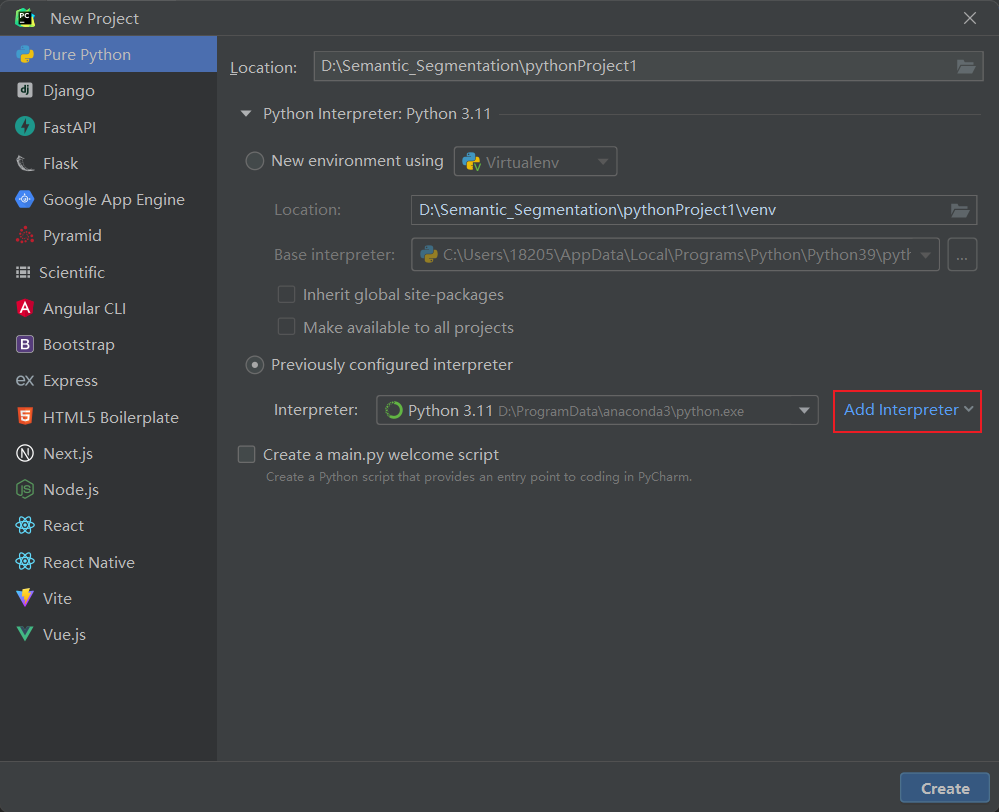Image resolution: width=999 pixels, height=812 pixels.
Task: Click the HTML5 Boilerplate shield icon
Action: 25,417
